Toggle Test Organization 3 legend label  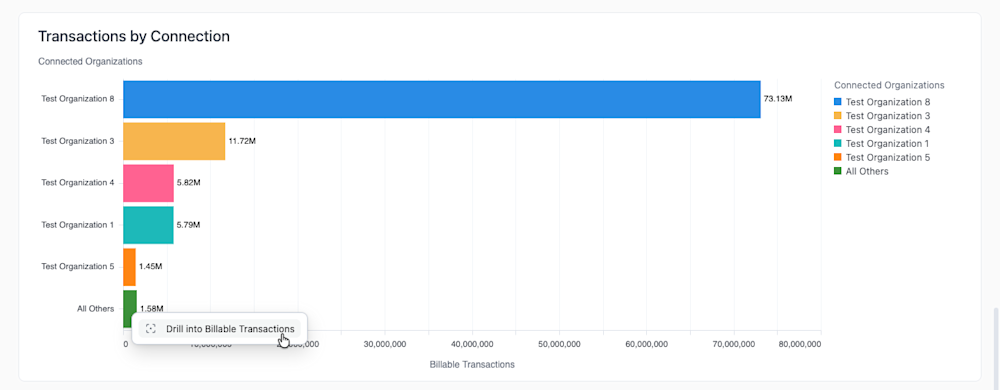coord(888,116)
